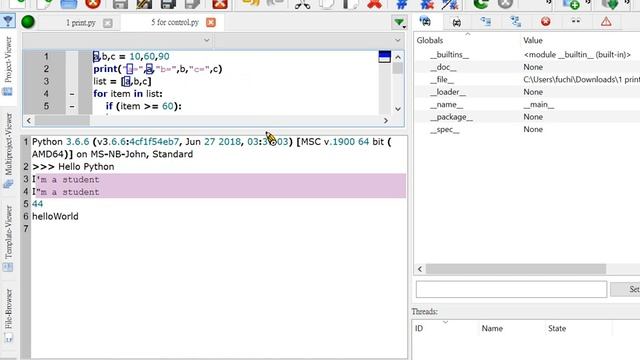Open the green arrow open-editors list dropdown
Screen dimensions: 640x360
pos(399,22)
